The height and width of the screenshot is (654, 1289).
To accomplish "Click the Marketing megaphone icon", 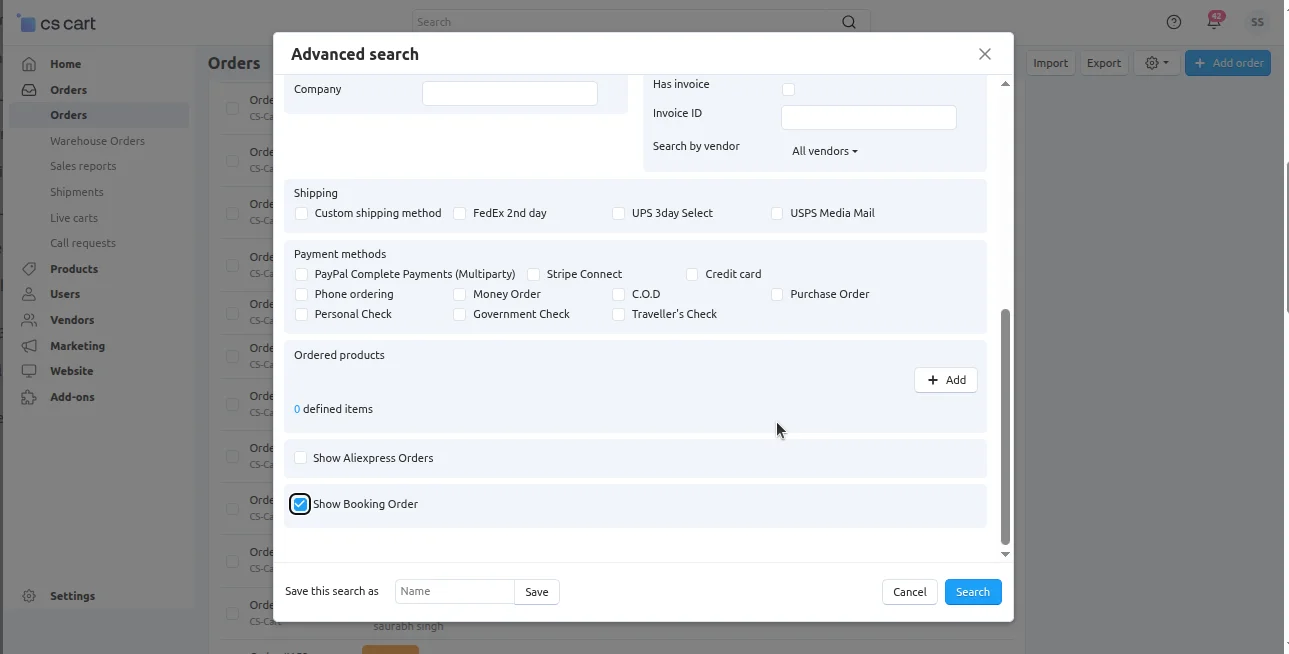I will click(29, 346).
